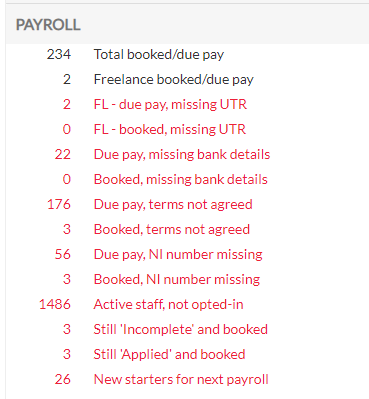This screenshot has width=369, height=399.
Task: Click the 234 total count number
Action: pos(59,54)
